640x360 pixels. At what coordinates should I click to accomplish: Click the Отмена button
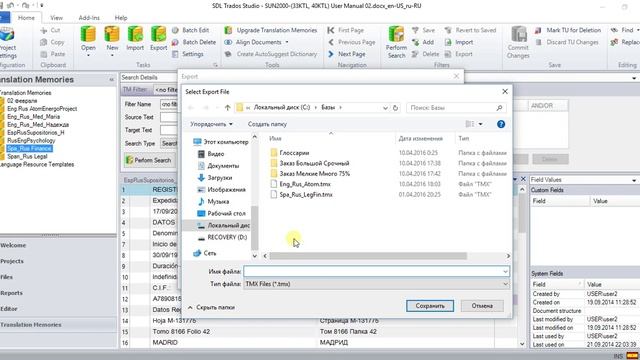pos(482,306)
